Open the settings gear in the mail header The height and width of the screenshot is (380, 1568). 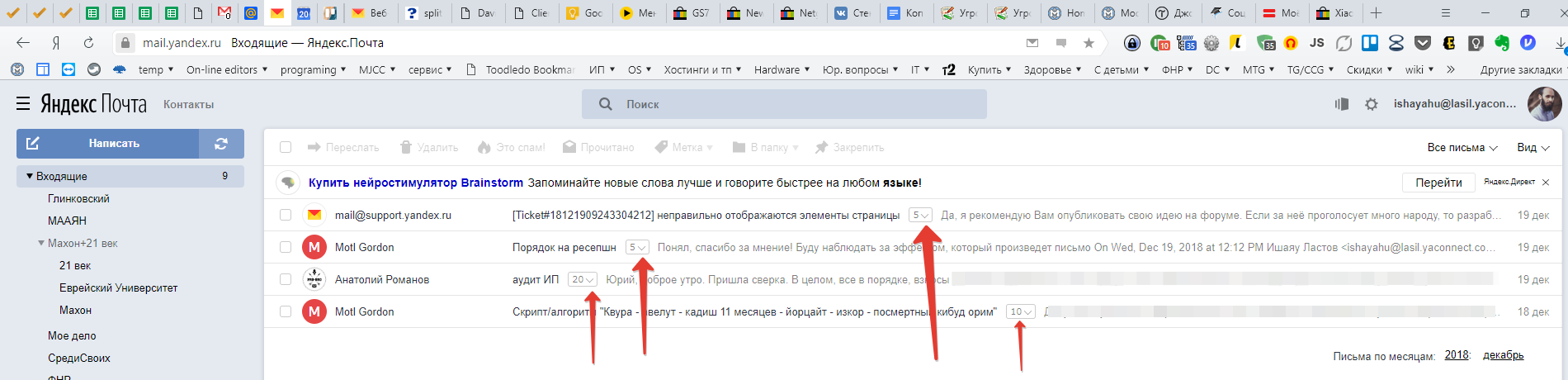click(x=1371, y=104)
